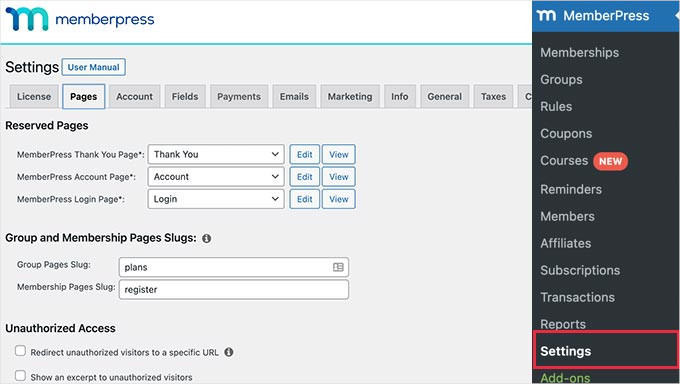This screenshot has height=384, width=680.
Task: Switch to the Account tab
Action: click(x=134, y=96)
